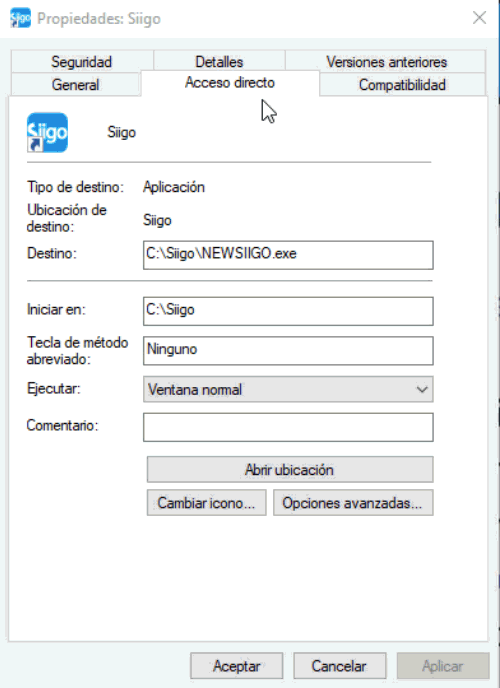
Task: Click in the empty Comentario field
Action: click(288, 427)
